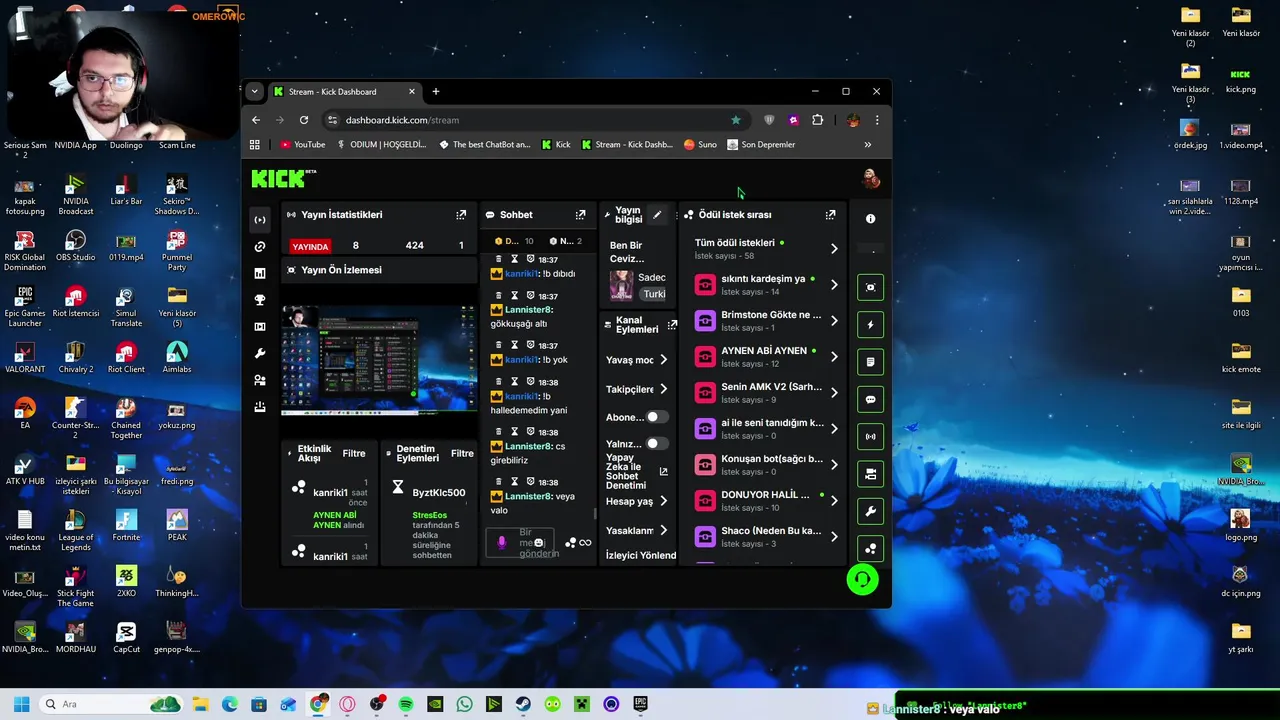Select the Stream - Kick Dashboard browser tab
This screenshot has height=720, width=1280.
(345, 92)
